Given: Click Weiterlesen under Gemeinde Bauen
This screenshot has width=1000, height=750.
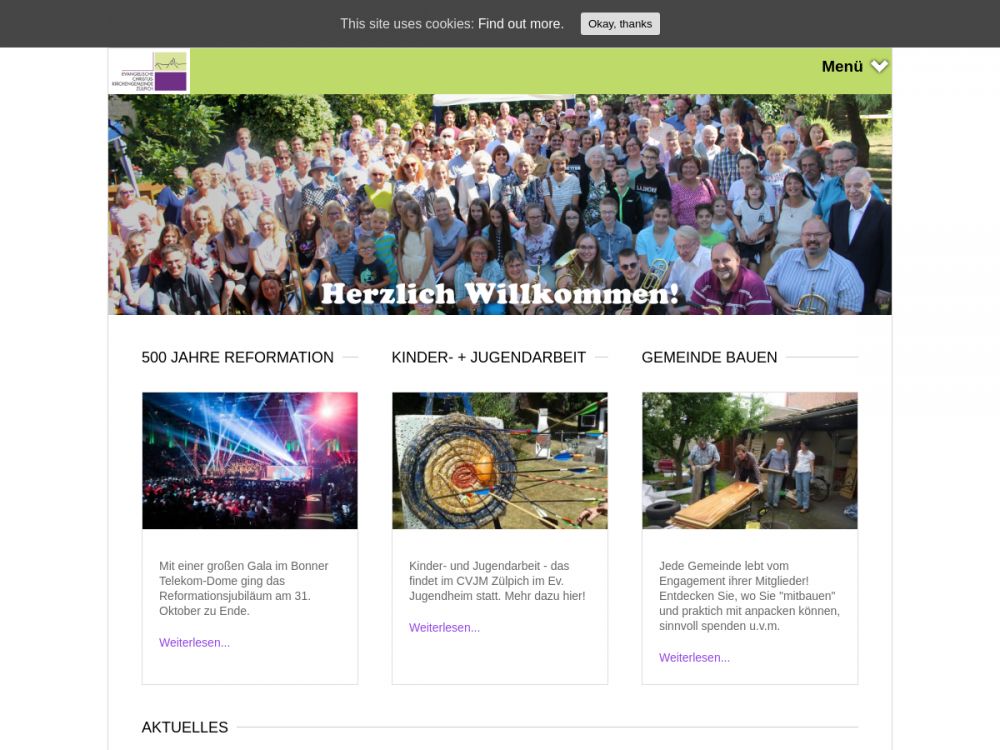Looking at the screenshot, I should pos(695,658).
